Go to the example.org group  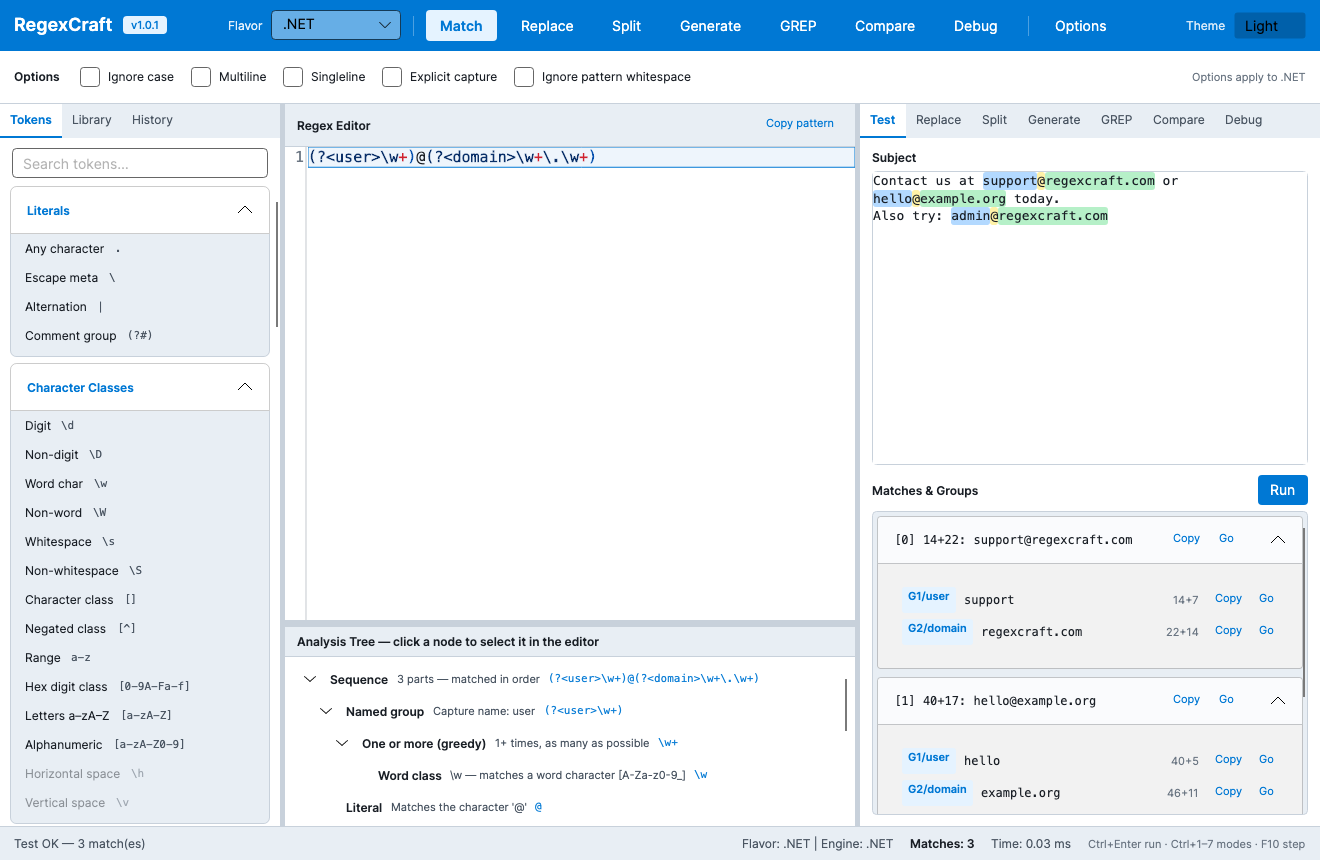pyautogui.click(x=1266, y=791)
